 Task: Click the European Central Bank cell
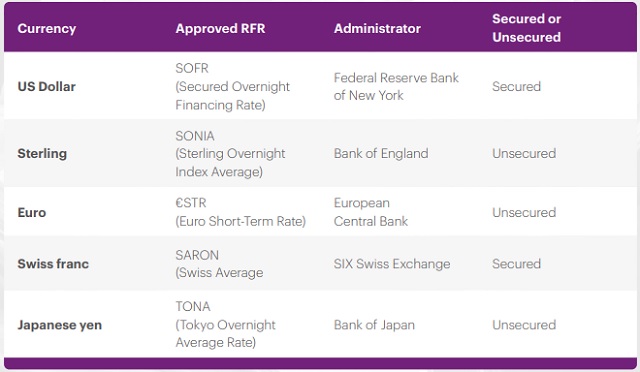coord(371,212)
